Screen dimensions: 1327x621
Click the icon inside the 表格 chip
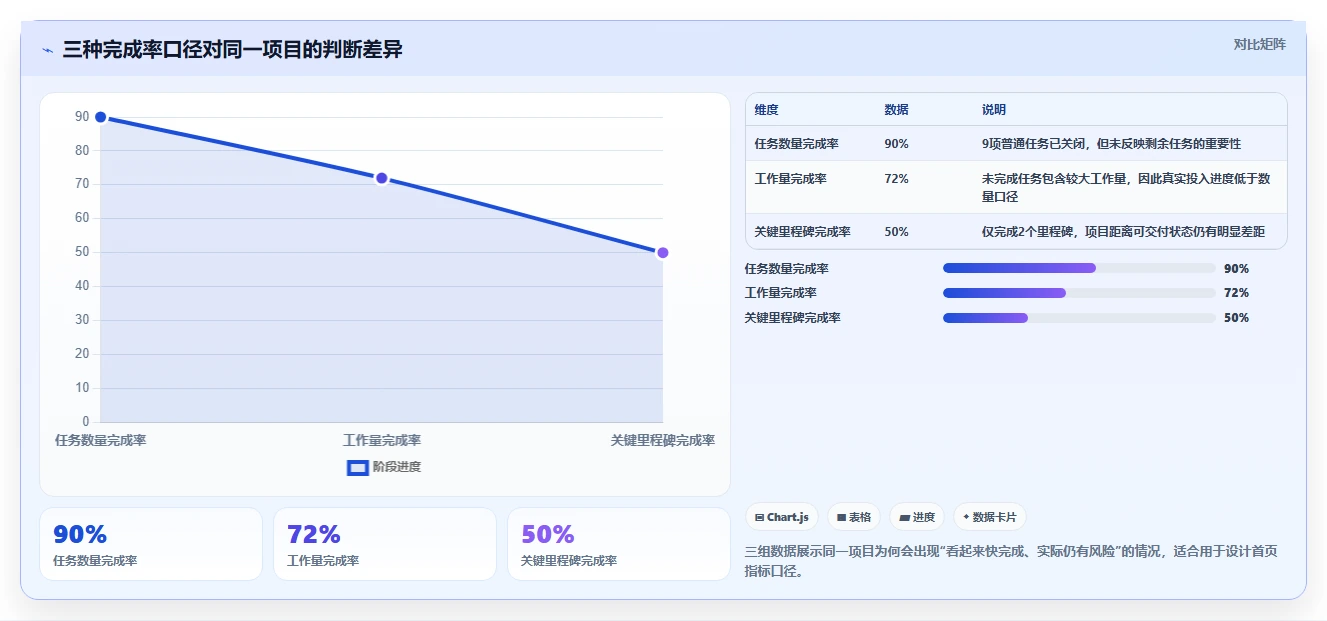pyautogui.click(x=842, y=518)
